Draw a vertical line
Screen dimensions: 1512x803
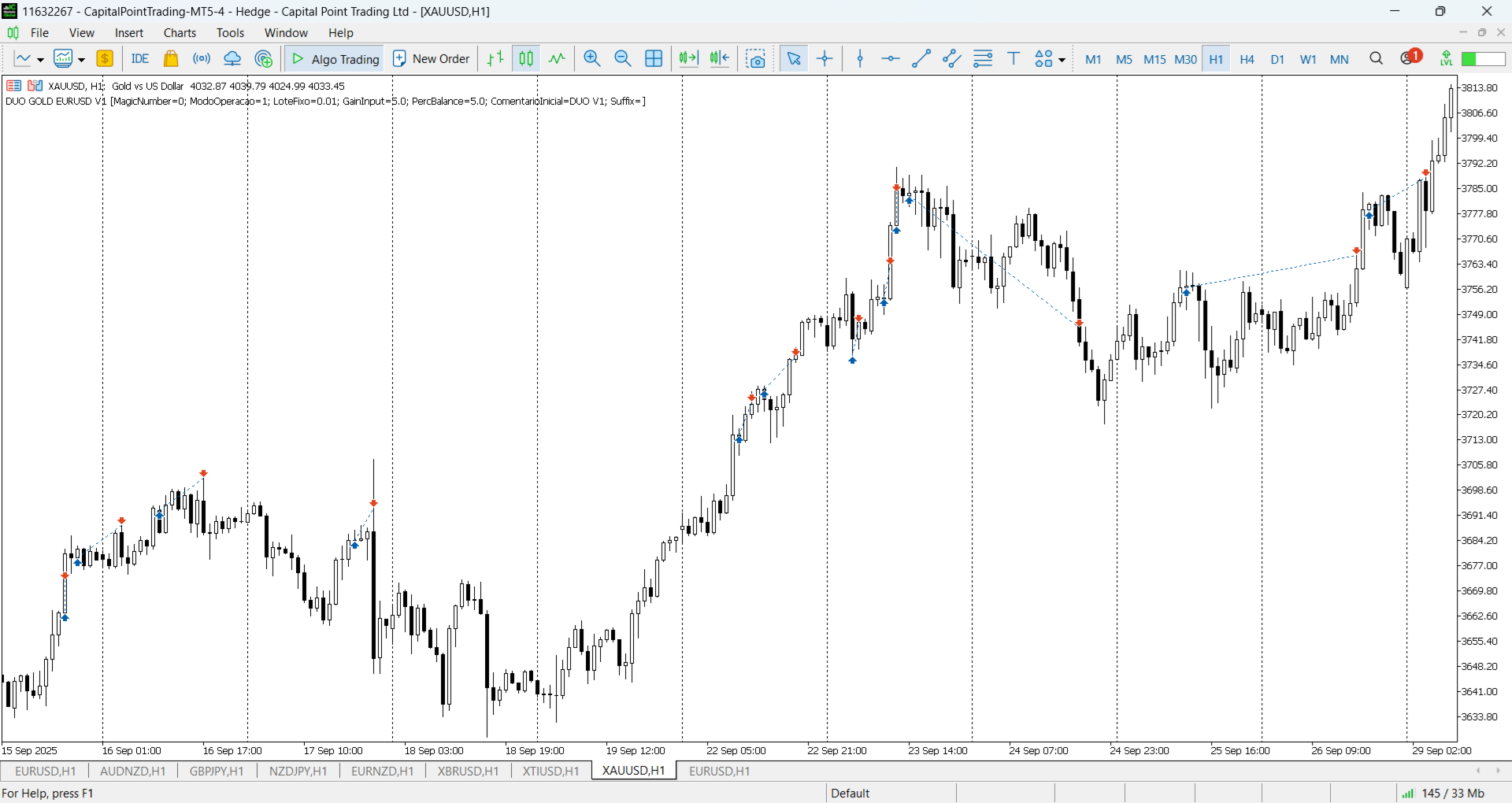pyautogui.click(x=861, y=59)
